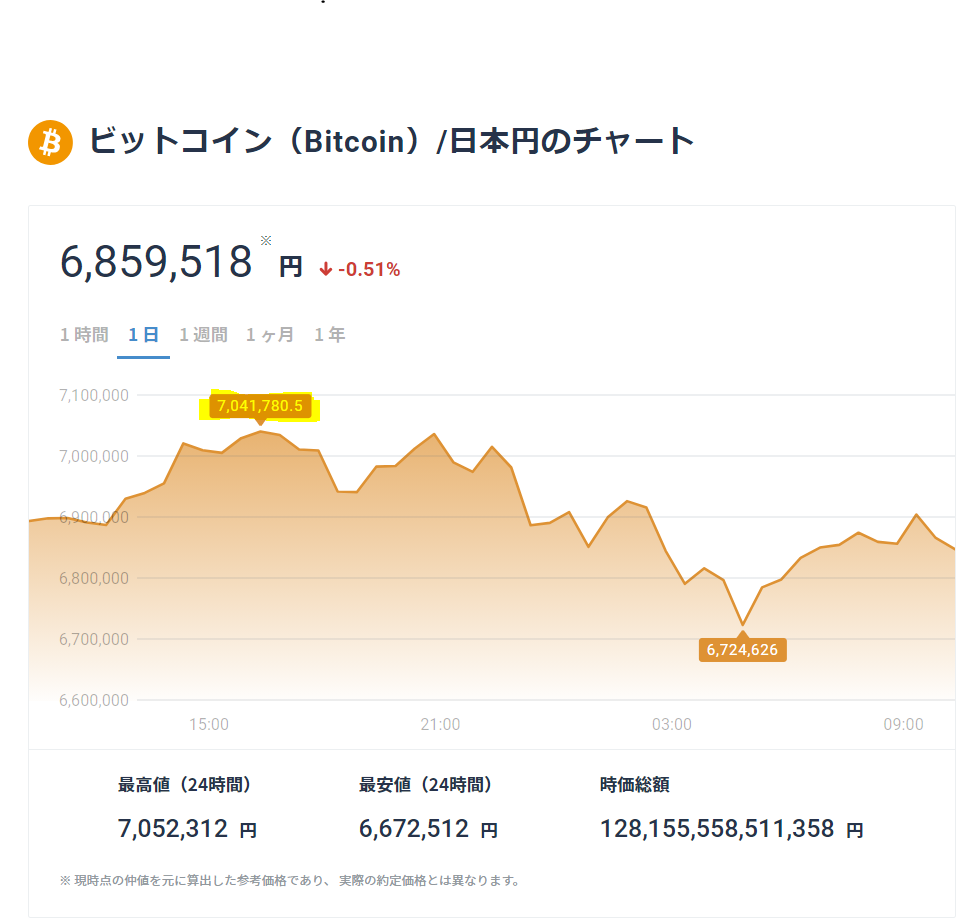This screenshot has width=974, height=922.
Task: Click the 03:00 time axis label
Action: [x=671, y=724]
